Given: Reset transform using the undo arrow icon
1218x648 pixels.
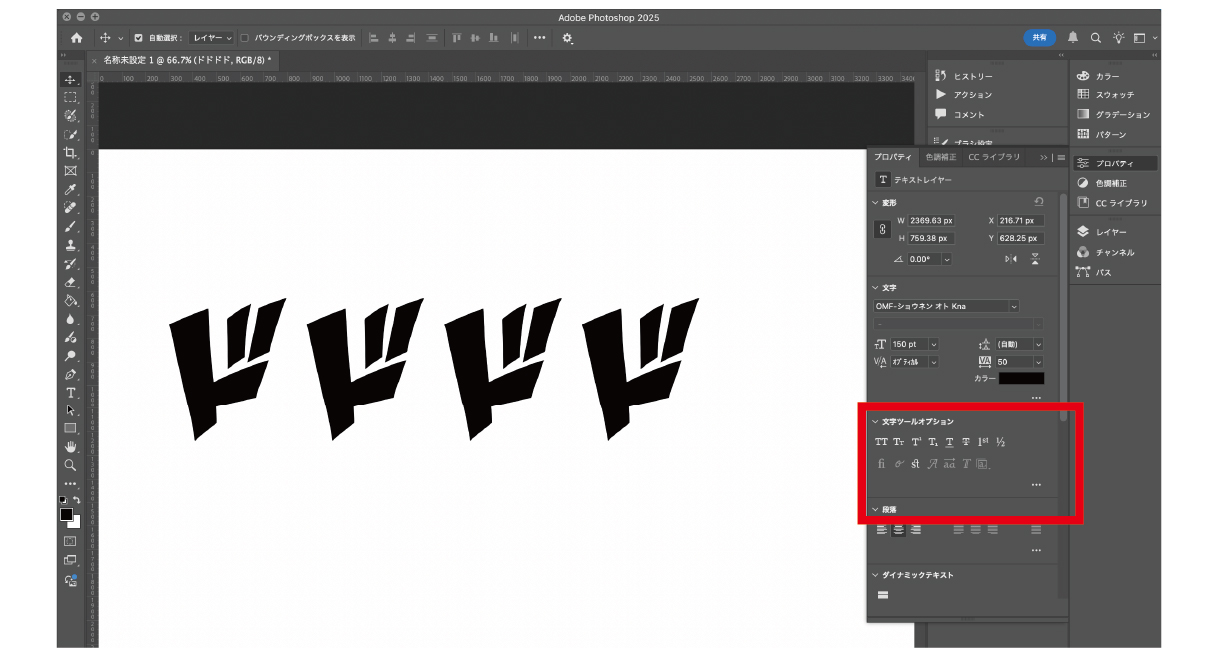Looking at the screenshot, I should click(x=1038, y=201).
